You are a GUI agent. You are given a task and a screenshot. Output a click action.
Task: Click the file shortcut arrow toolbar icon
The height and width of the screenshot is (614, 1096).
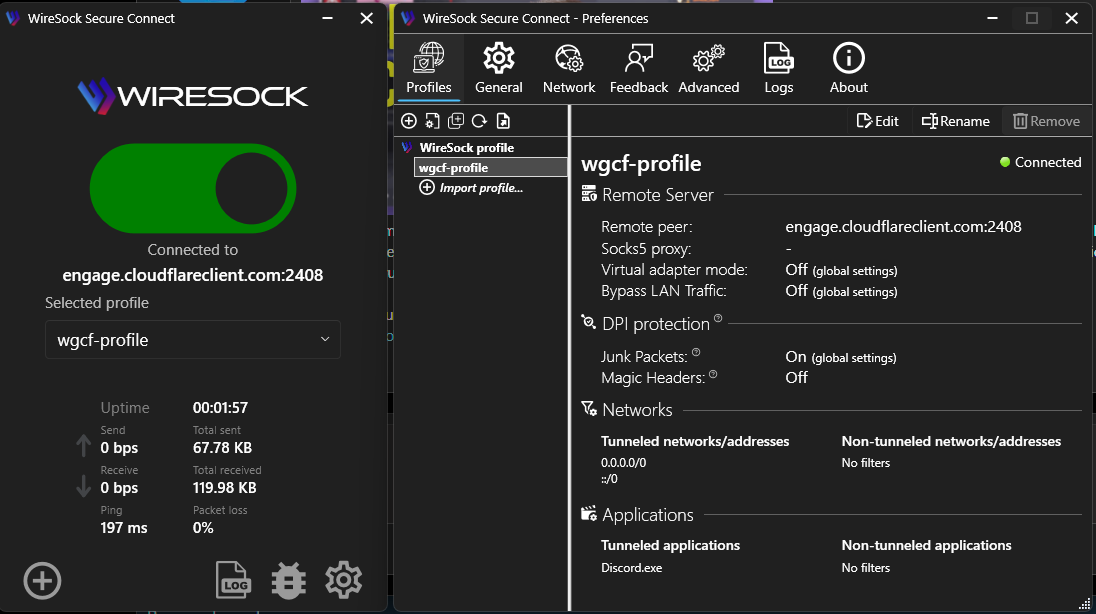click(503, 121)
